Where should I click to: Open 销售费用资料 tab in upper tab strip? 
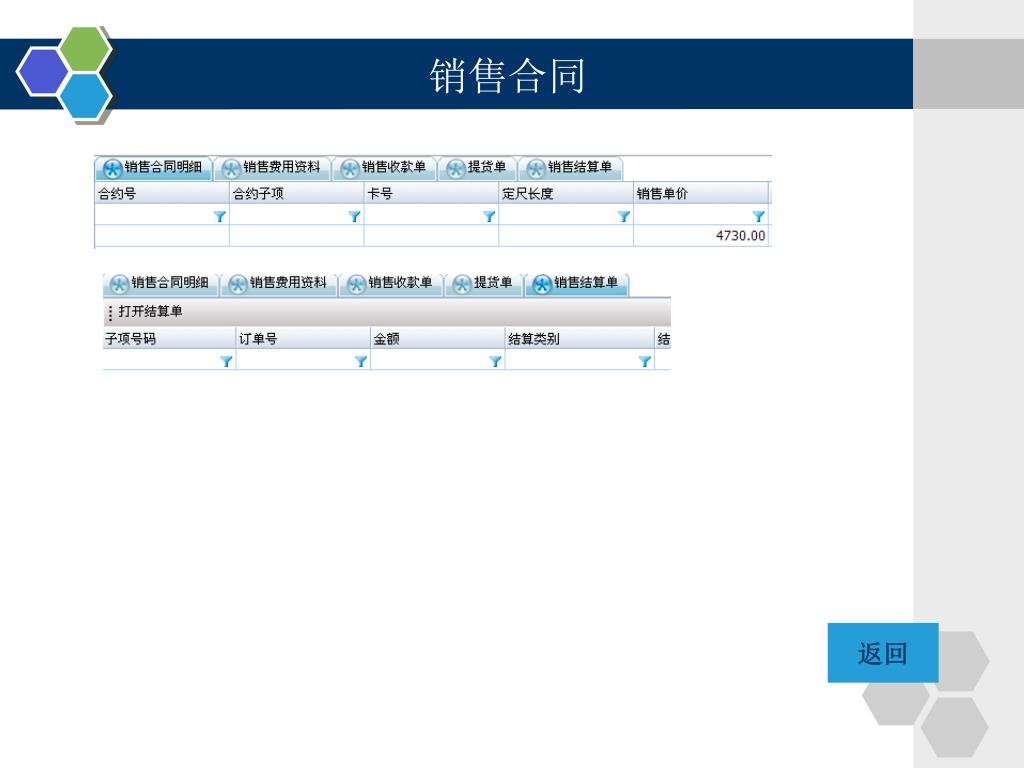tap(272, 168)
